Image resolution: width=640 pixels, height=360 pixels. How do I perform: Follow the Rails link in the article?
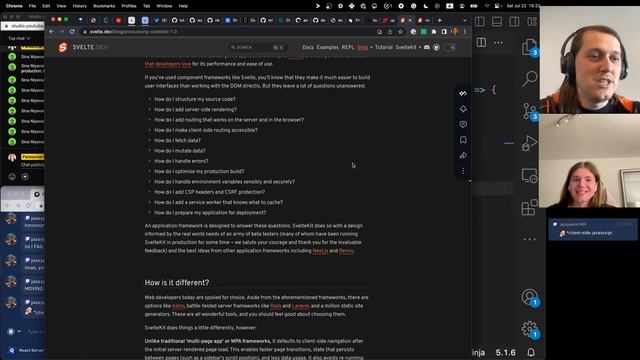[276, 306]
